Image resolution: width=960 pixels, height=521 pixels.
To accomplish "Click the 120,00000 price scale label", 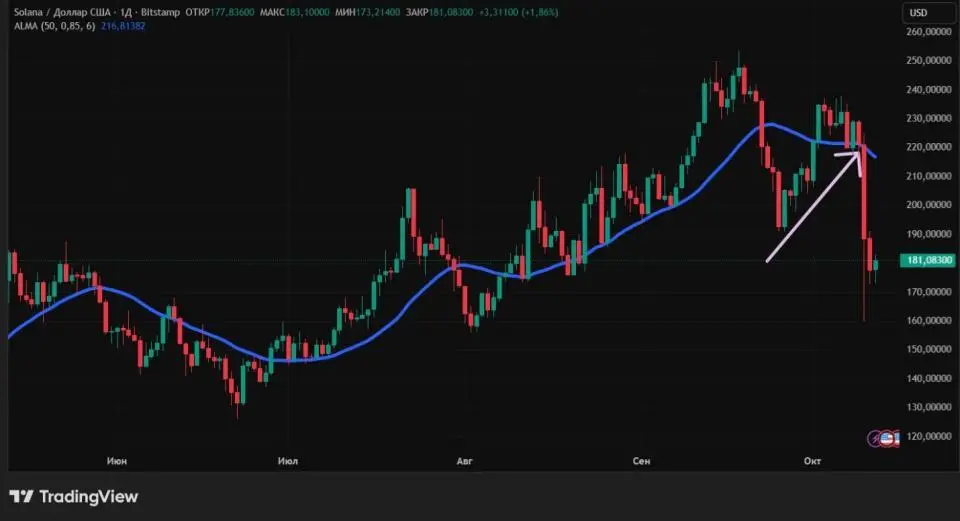I will 927,437.
